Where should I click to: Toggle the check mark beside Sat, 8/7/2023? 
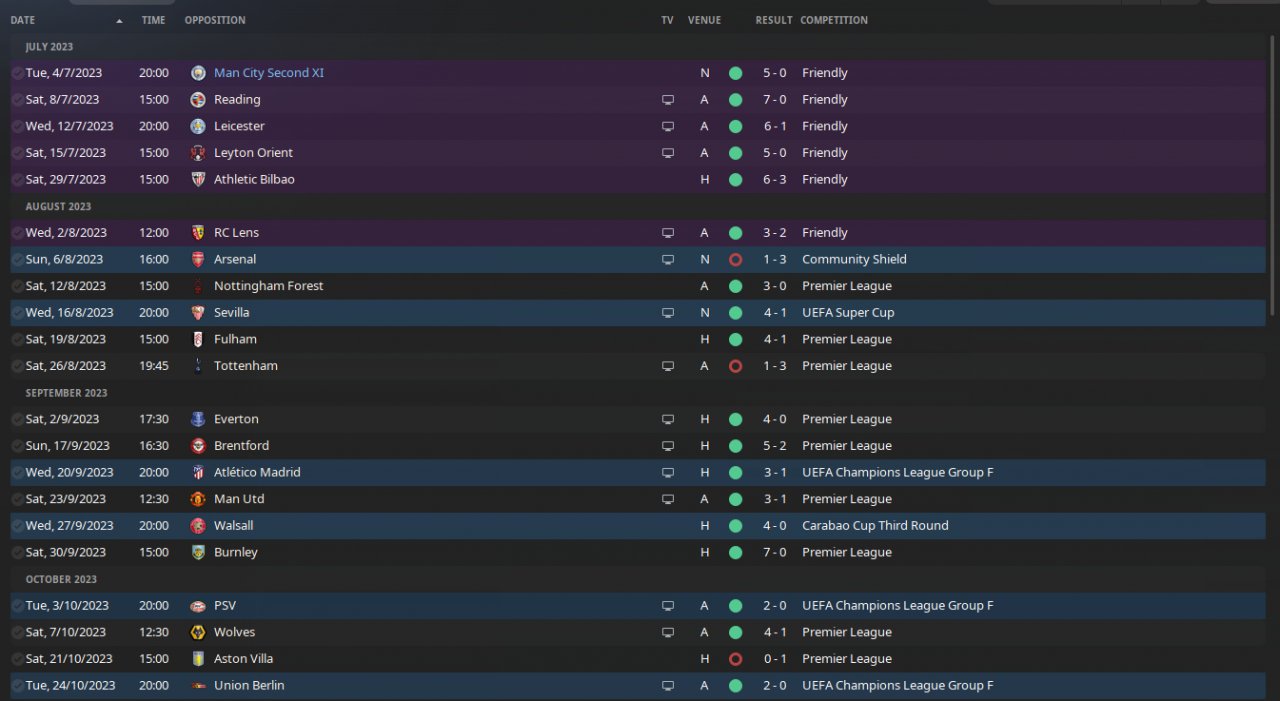click(x=17, y=100)
